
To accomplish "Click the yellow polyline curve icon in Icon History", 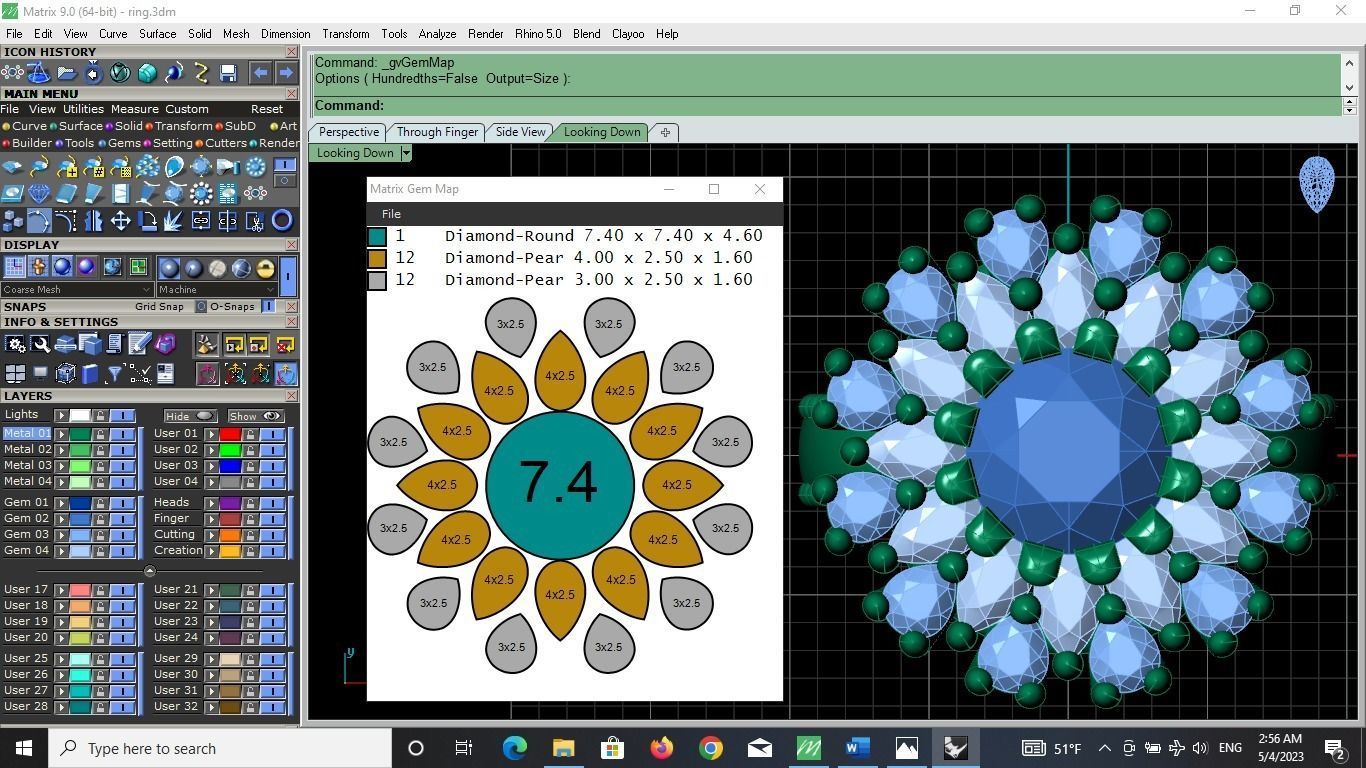I will click(x=201, y=72).
